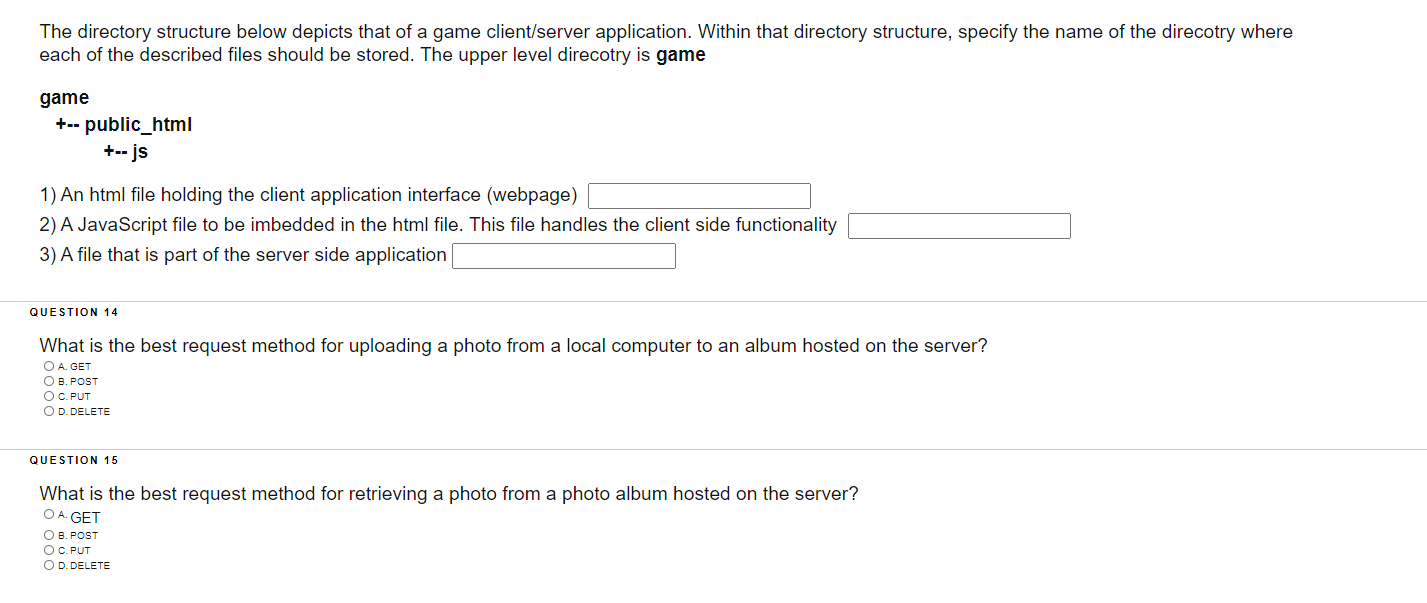Select radio option C. PUT in Question 15
Screen dimensions: 1427x603
[48, 550]
